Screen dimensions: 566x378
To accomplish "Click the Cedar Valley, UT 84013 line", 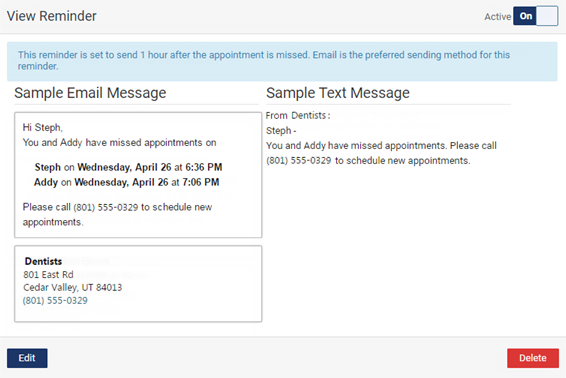I will 73,287.
